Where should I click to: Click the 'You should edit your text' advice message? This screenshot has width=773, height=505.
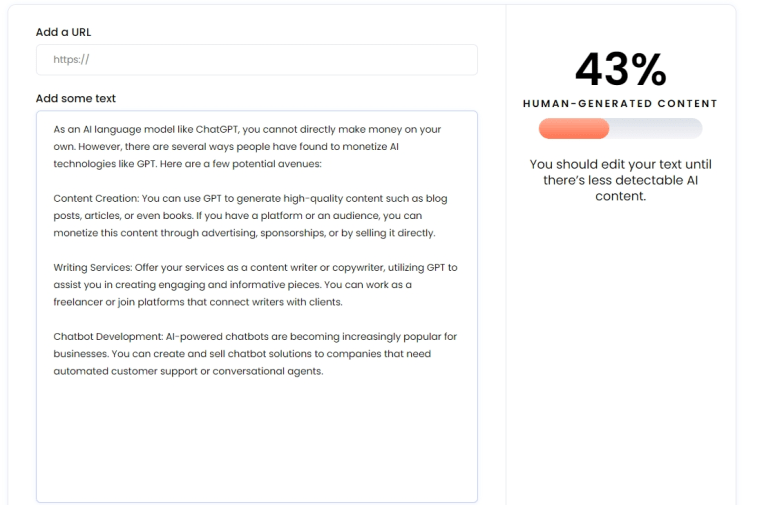pyautogui.click(x=620, y=180)
